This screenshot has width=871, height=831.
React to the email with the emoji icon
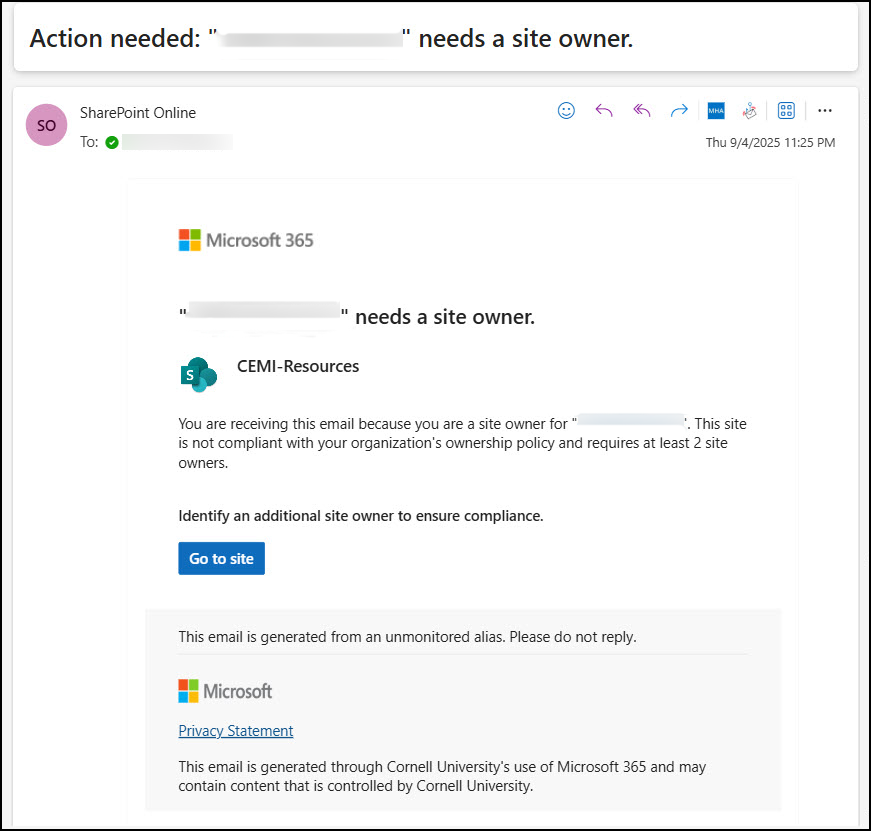(566, 111)
